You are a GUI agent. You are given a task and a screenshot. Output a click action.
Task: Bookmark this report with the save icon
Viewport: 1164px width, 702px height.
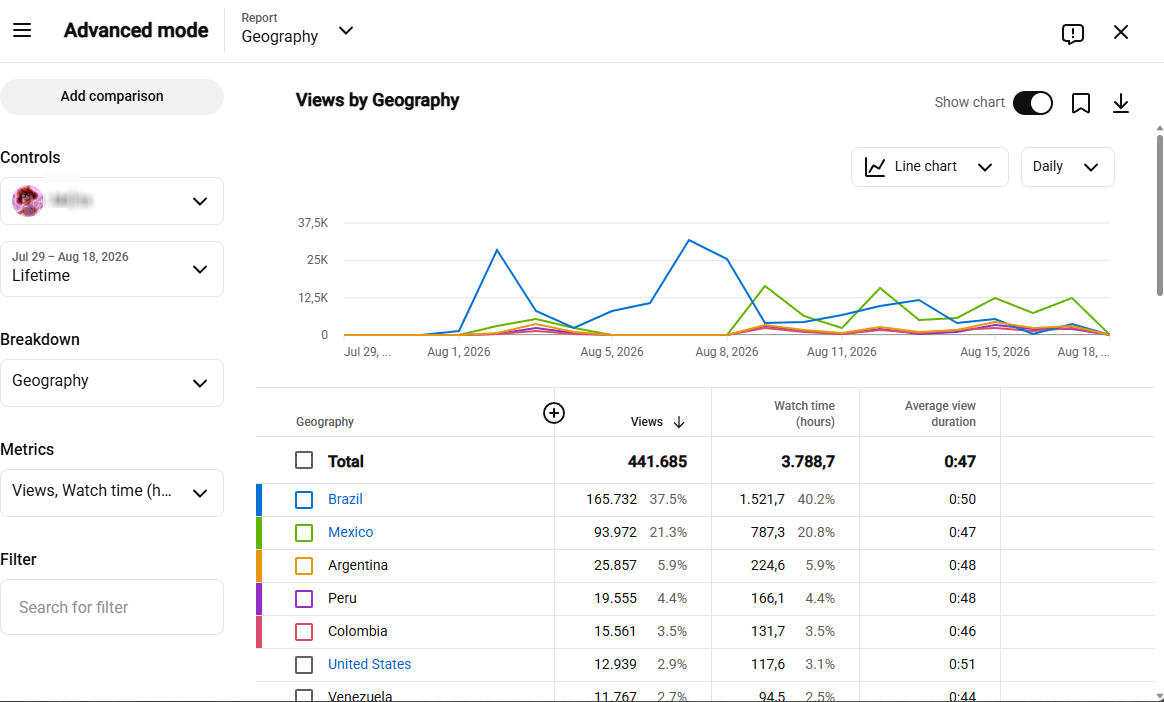pos(1081,103)
